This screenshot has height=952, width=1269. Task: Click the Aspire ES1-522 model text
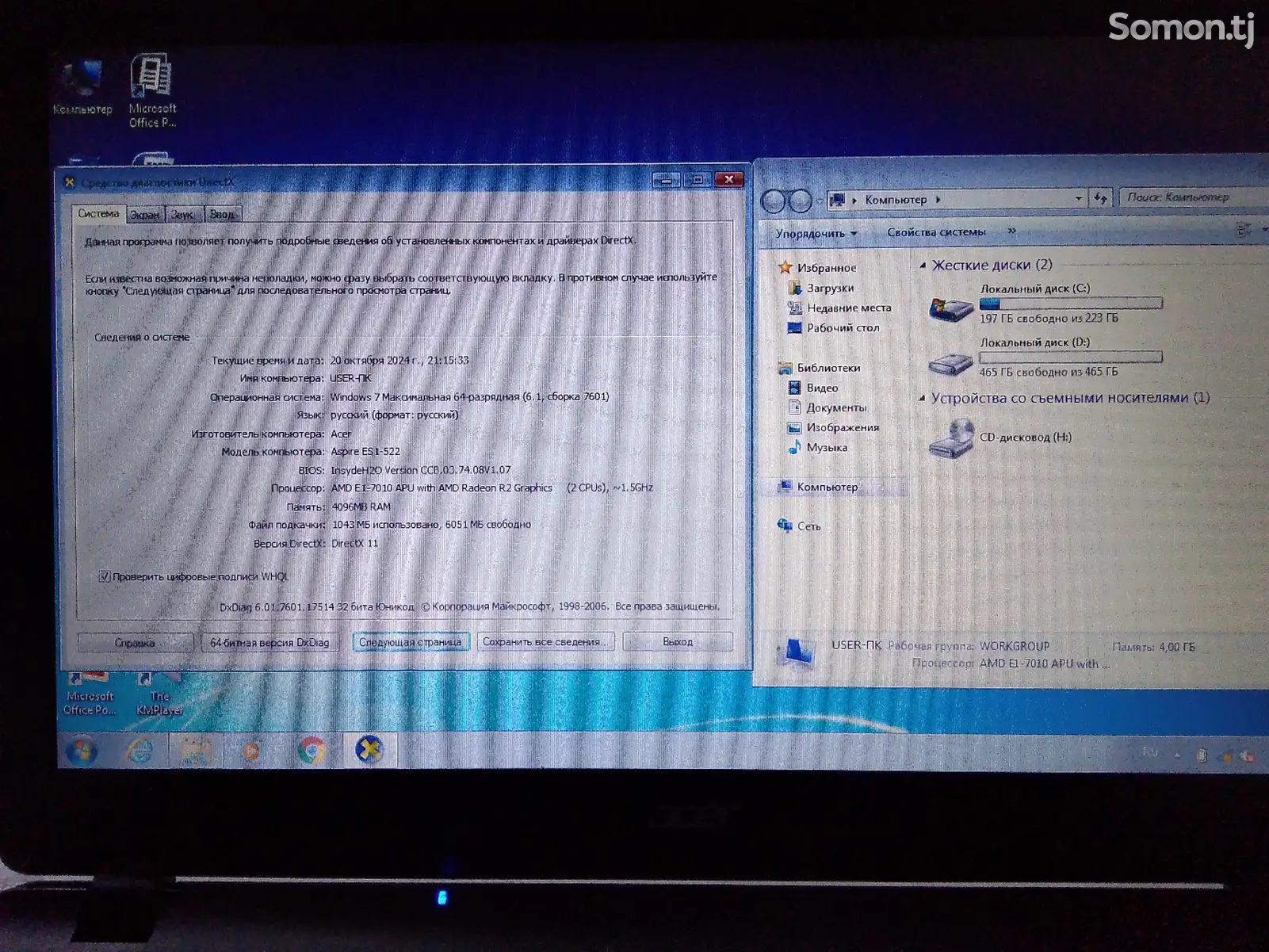tap(365, 451)
